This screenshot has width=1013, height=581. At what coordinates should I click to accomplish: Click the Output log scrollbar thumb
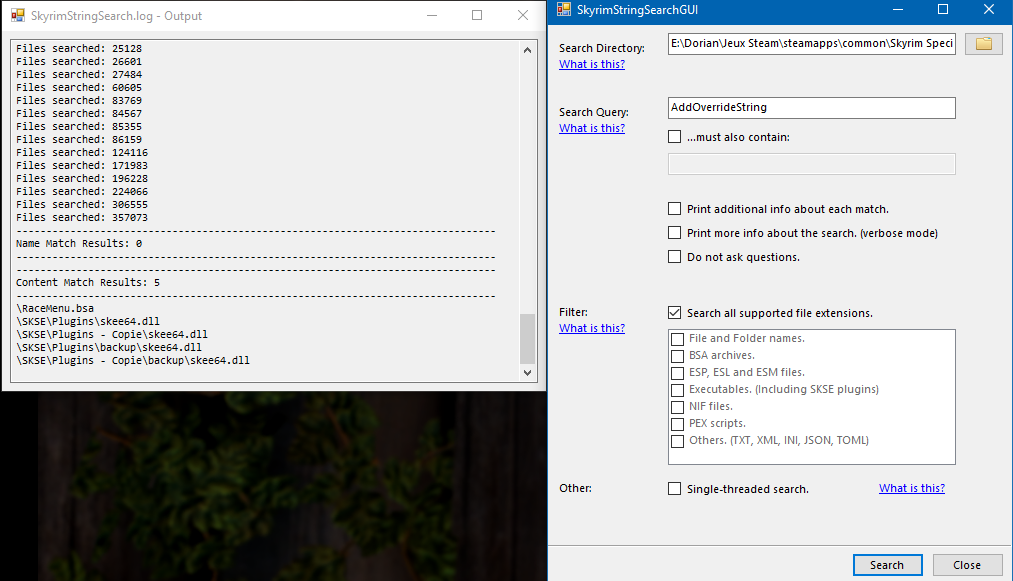point(527,339)
